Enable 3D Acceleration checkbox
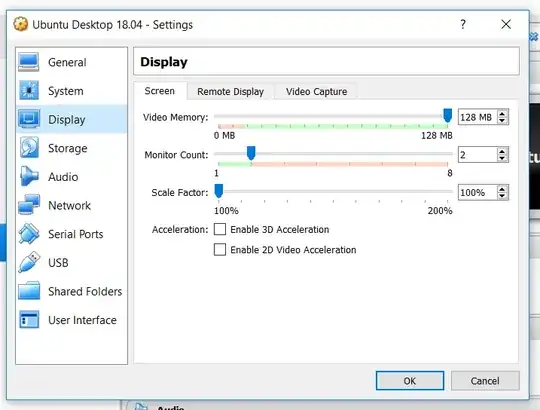 220,229
